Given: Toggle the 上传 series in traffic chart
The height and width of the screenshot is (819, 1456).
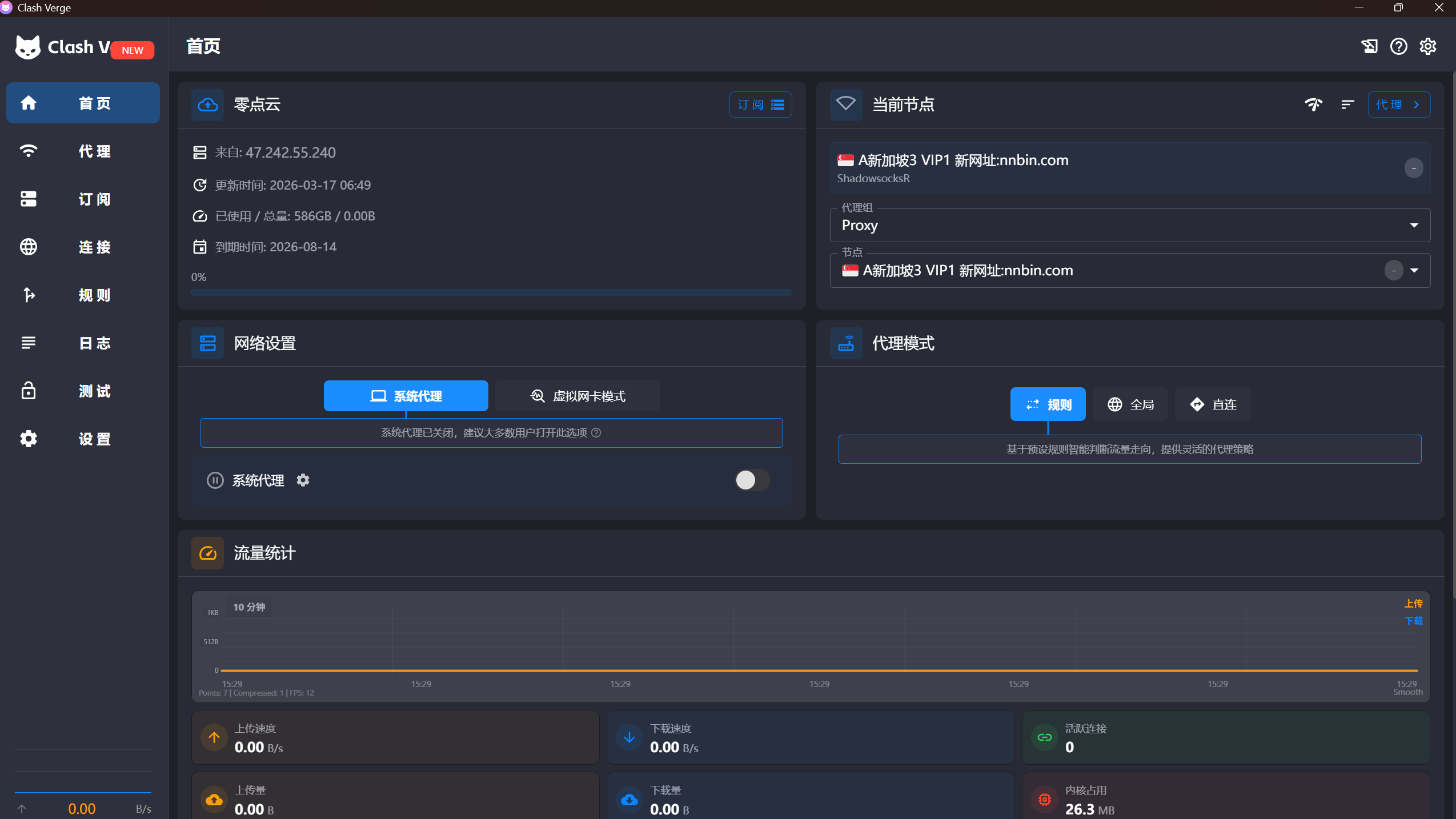Looking at the screenshot, I should [1414, 604].
